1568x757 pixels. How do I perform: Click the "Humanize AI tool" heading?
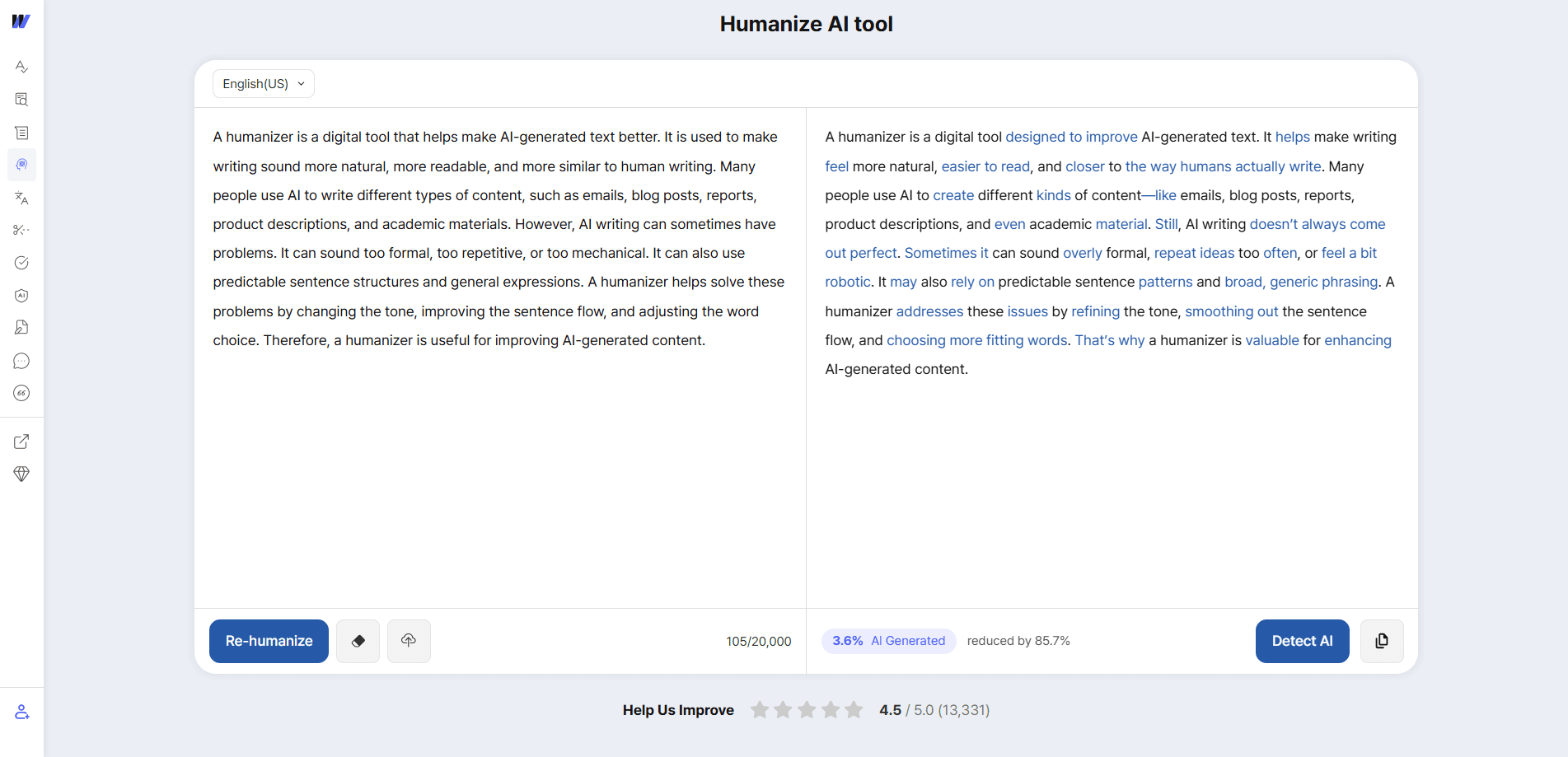806,24
